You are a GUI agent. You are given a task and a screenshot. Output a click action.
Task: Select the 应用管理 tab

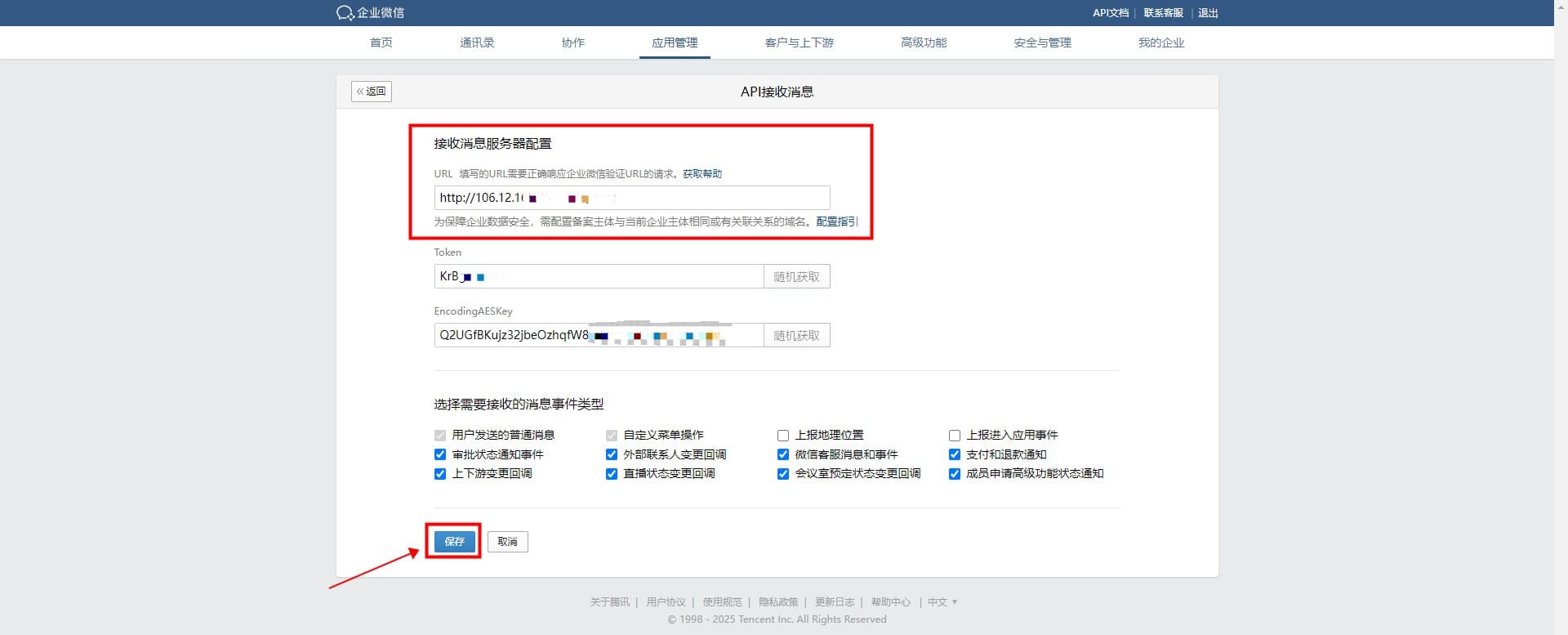coord(675,42)
